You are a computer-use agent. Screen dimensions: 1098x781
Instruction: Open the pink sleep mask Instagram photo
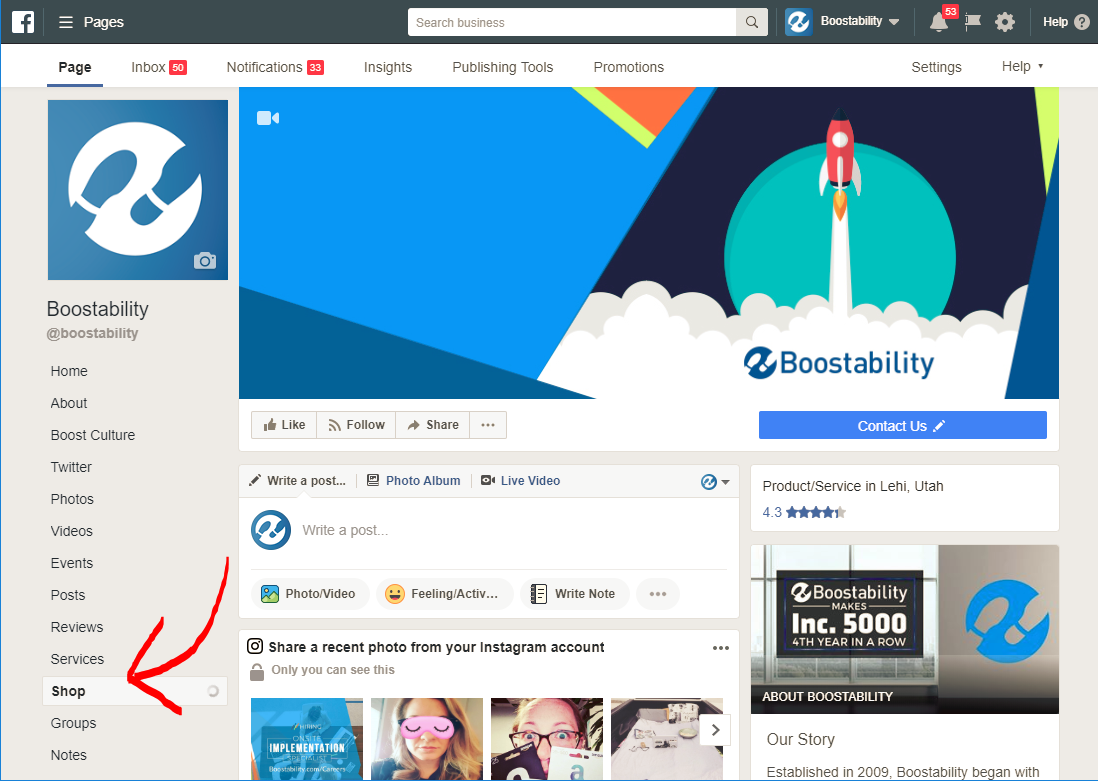[x=426, y=739]
